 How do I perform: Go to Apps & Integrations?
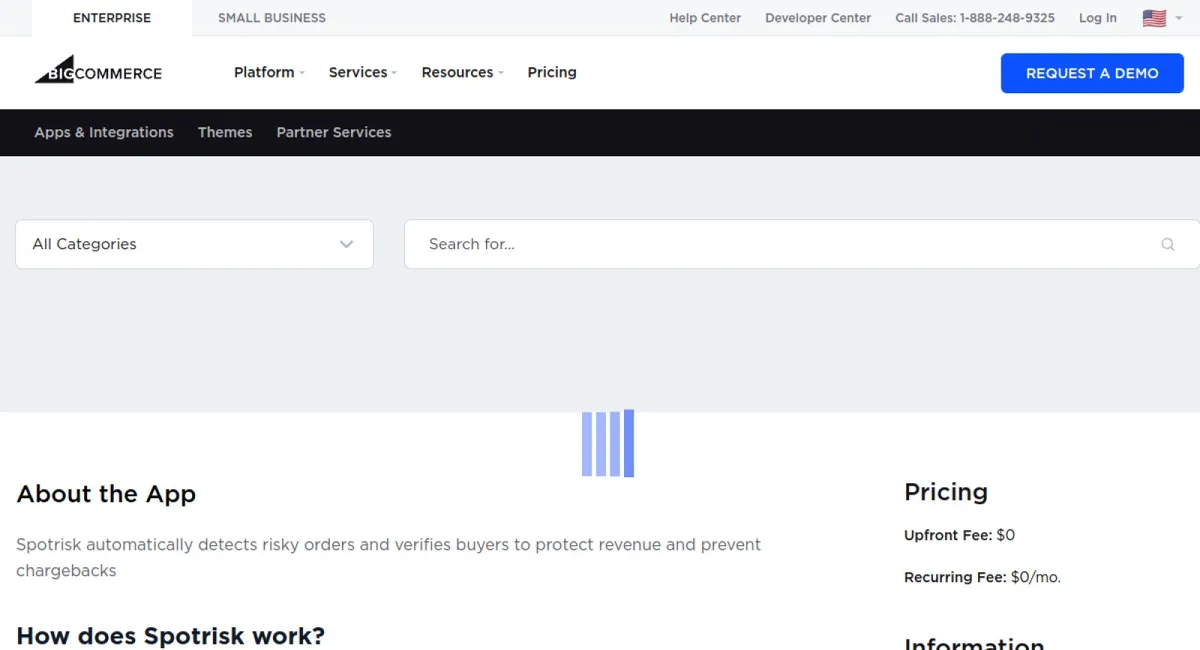coord(104,132)
